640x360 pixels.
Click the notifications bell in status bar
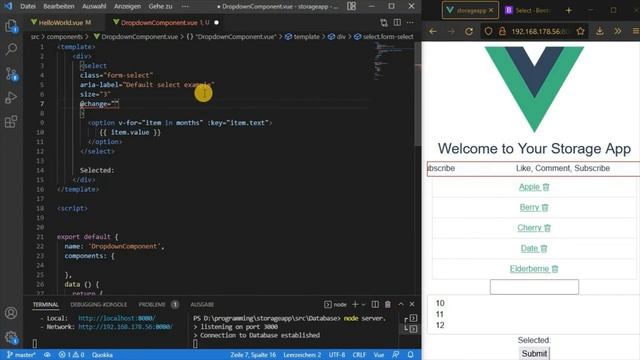(411, 355)
